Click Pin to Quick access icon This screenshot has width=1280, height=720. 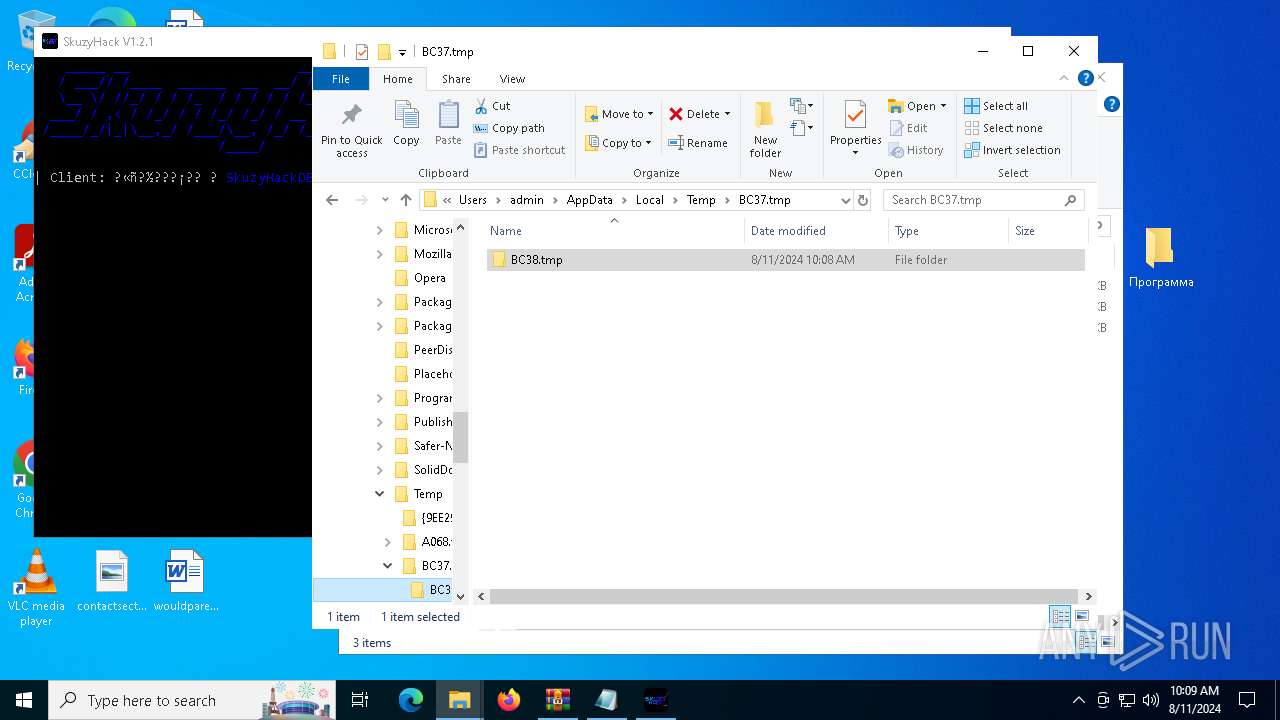click(x=351, y=129)
